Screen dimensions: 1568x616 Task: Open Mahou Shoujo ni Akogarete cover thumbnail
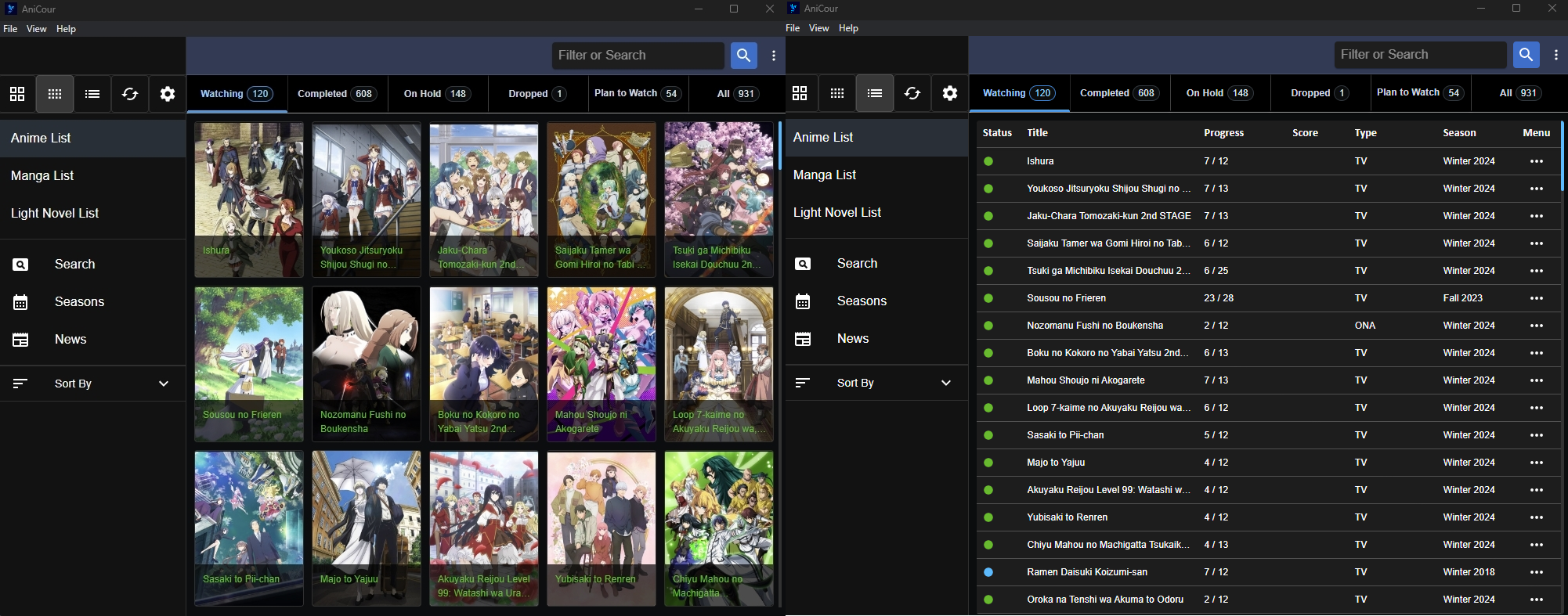(602, 364)
